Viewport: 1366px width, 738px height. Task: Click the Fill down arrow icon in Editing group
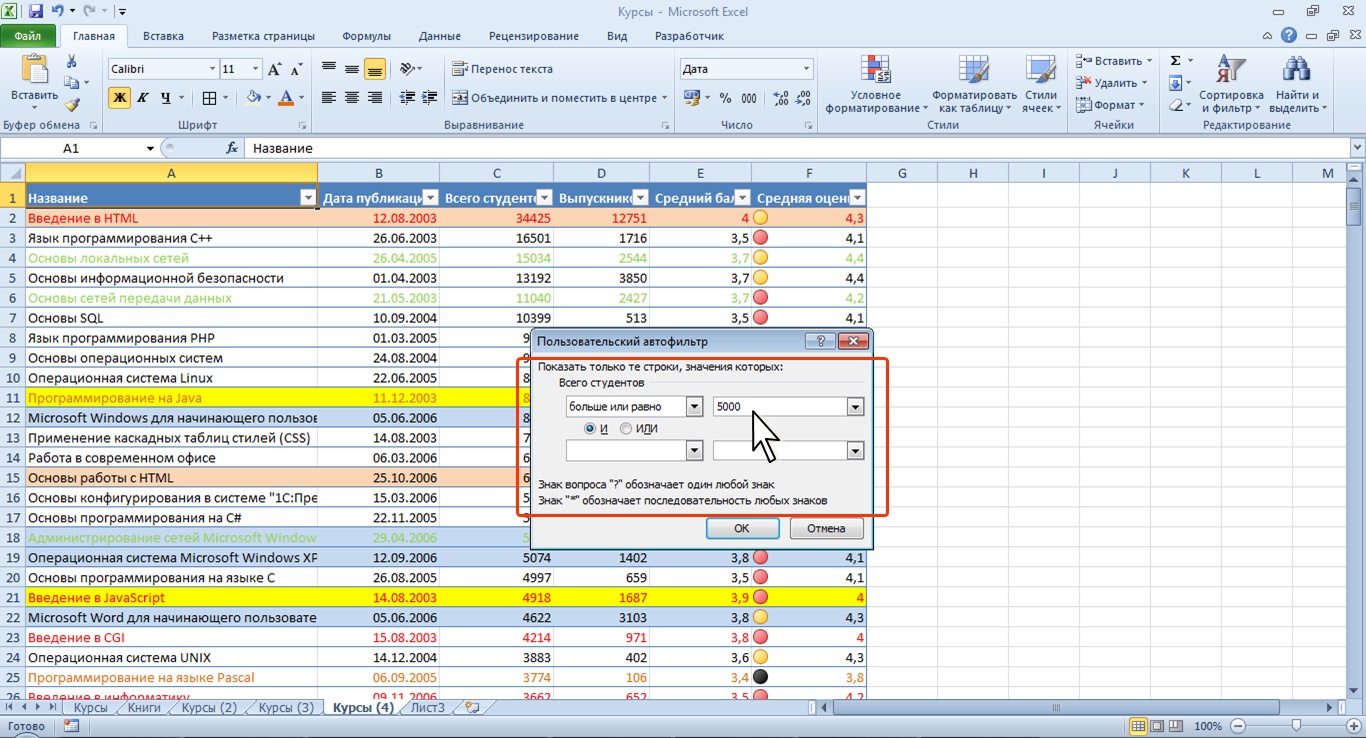tap(1176, 83)
